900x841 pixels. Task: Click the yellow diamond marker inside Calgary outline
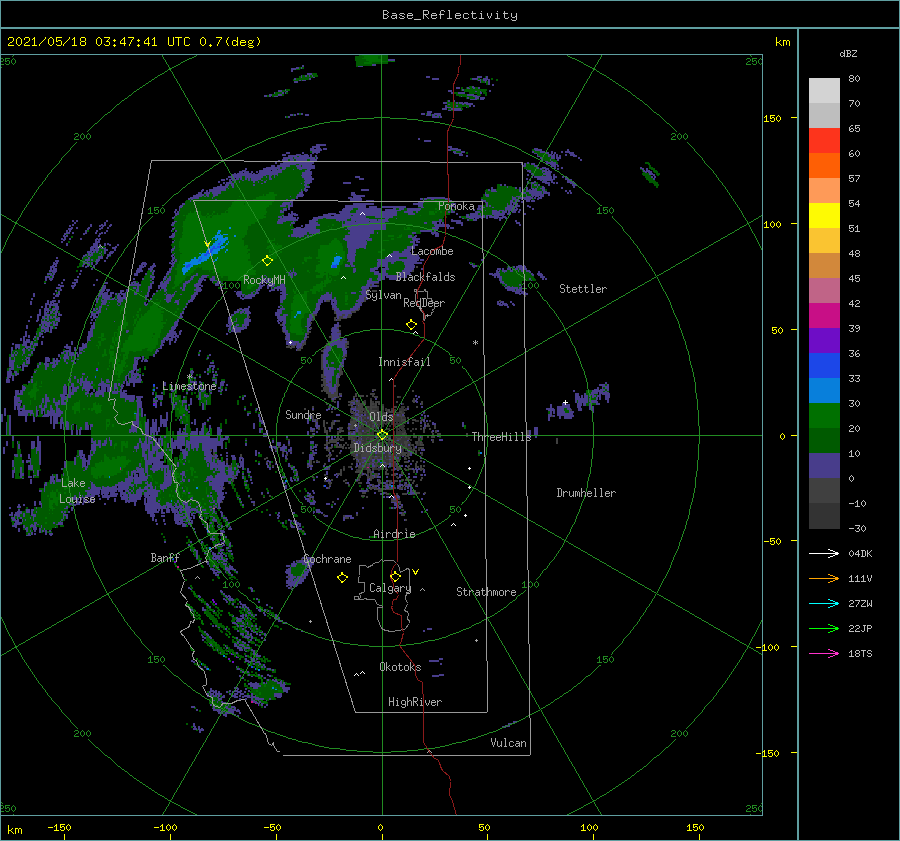395,576
